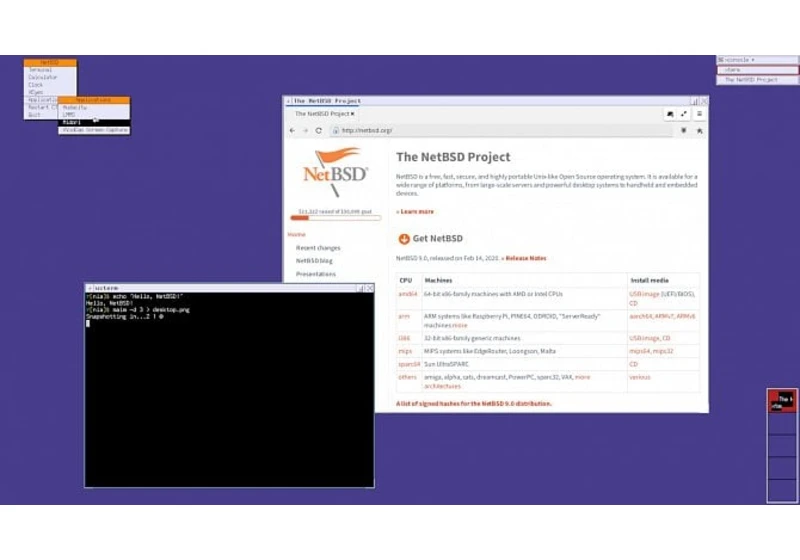Click the i386 CPU link
Viewport: 800px width, 560px height.
tap(404, 338)
